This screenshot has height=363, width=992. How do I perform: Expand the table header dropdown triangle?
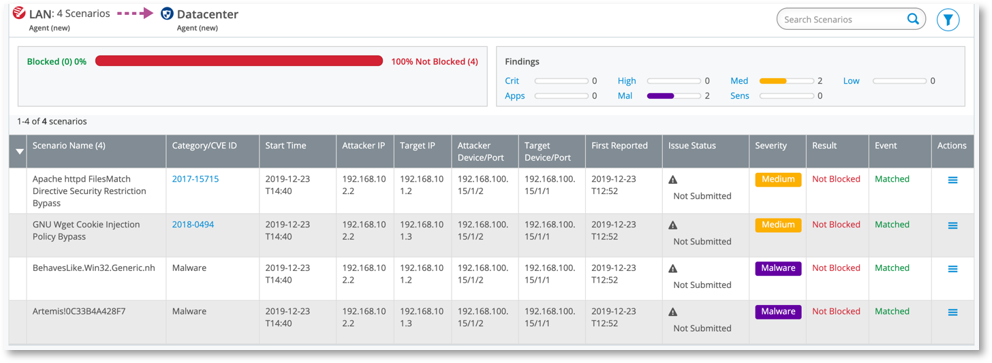click(x=19, y=151)
